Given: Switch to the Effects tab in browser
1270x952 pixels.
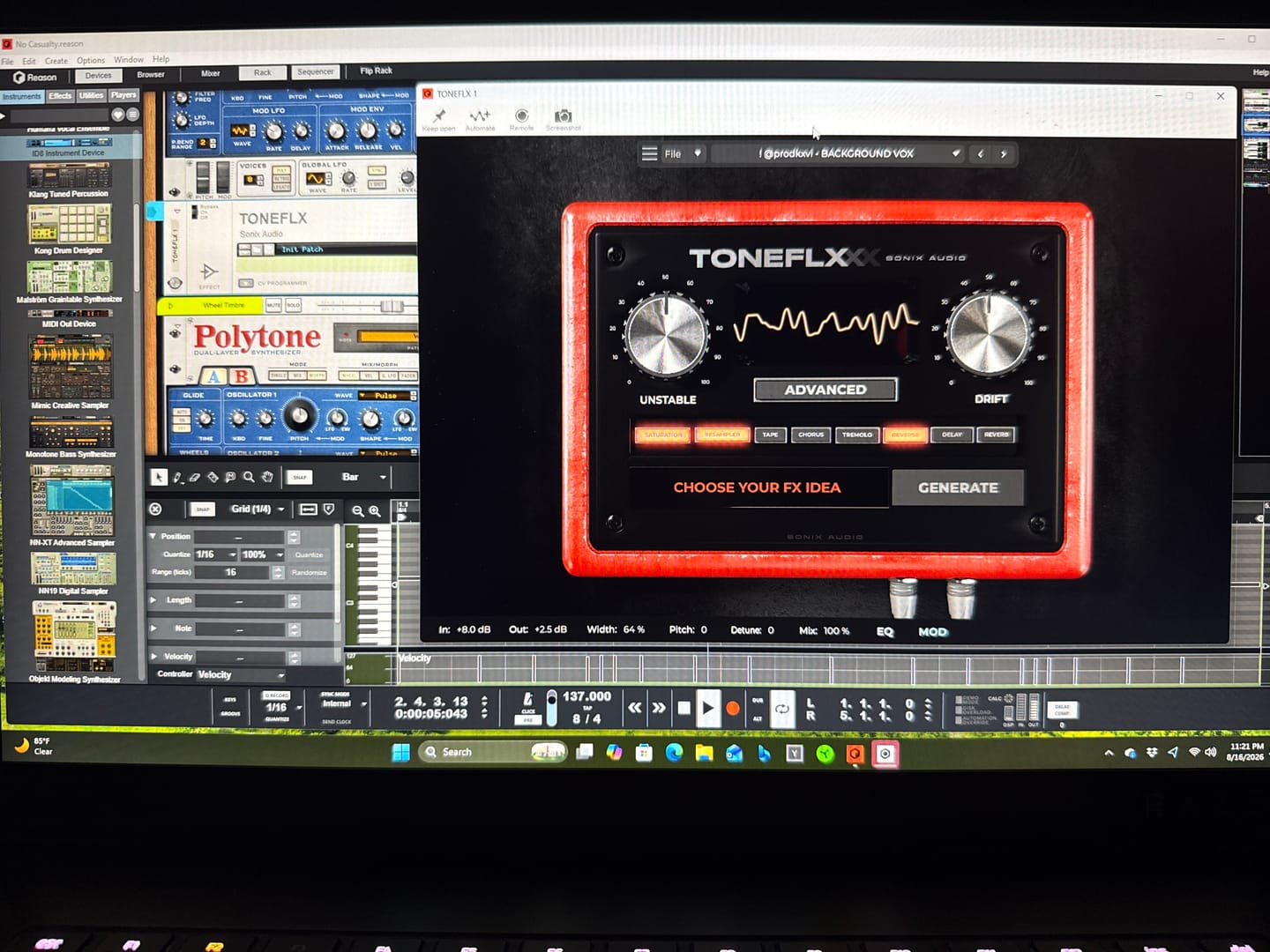Looking at the screenshot, I should click(x=60, y=96).
